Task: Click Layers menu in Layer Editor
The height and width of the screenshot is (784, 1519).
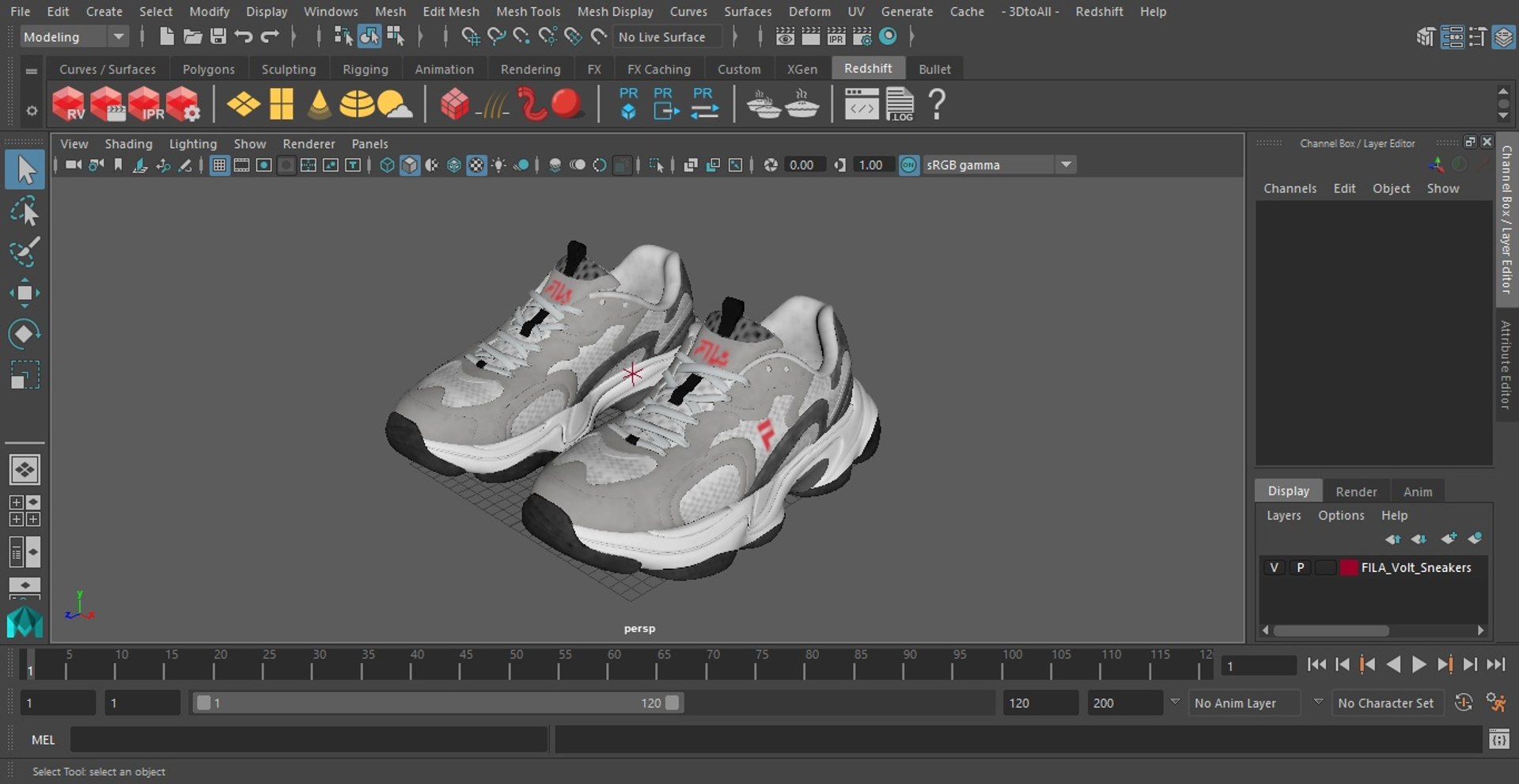Action: tap(1283, 515)
